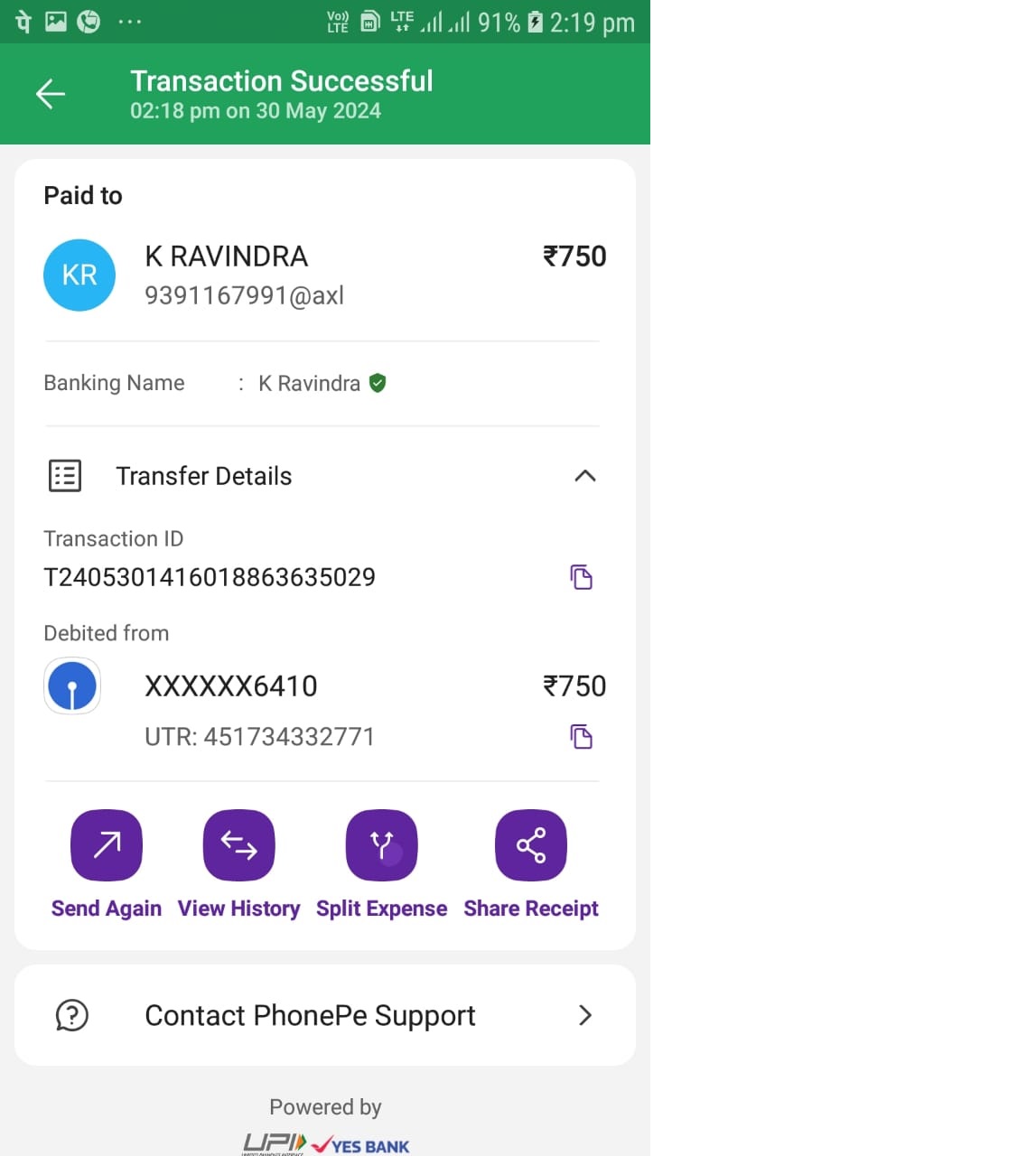1036x1156 pixels.
Task: Open Contact PhonePe Support chevron
Action: coord(585,1015)
